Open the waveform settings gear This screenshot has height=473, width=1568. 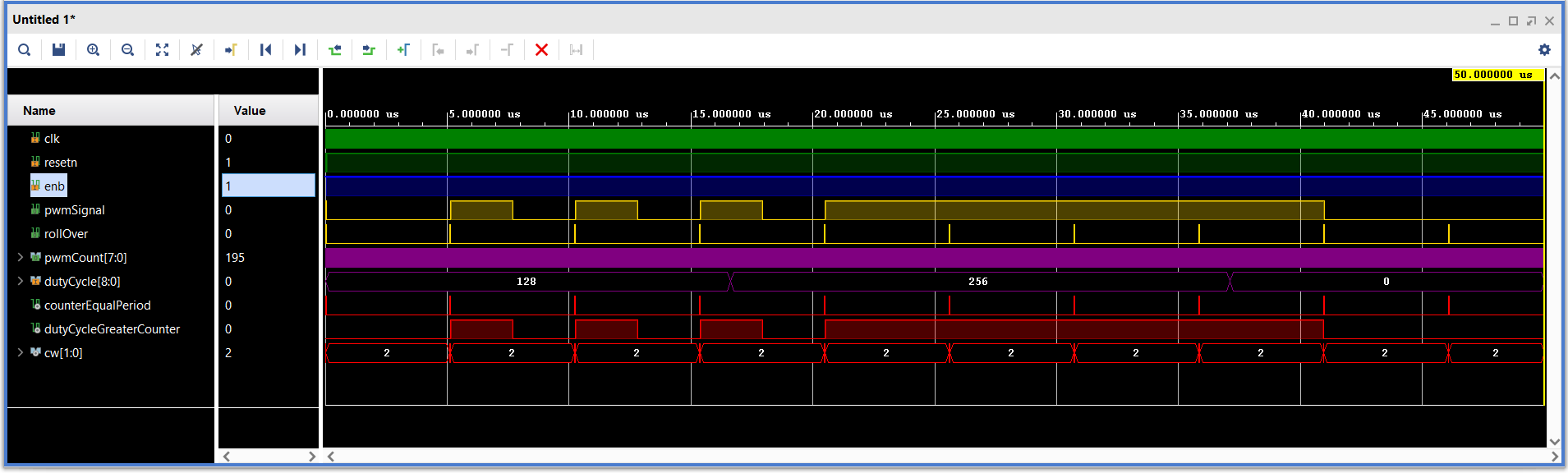click(x=1544, y=50)
